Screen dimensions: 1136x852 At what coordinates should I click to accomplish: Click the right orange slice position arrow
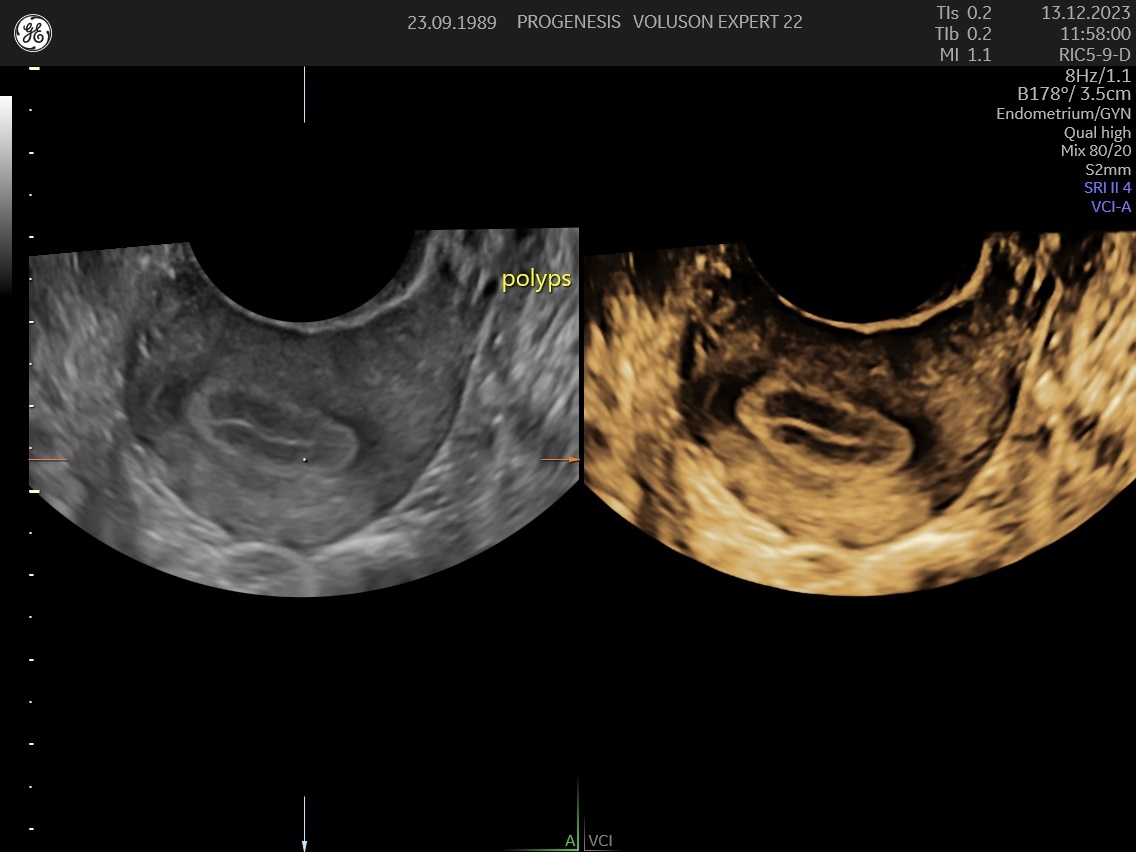coord(560,460)
